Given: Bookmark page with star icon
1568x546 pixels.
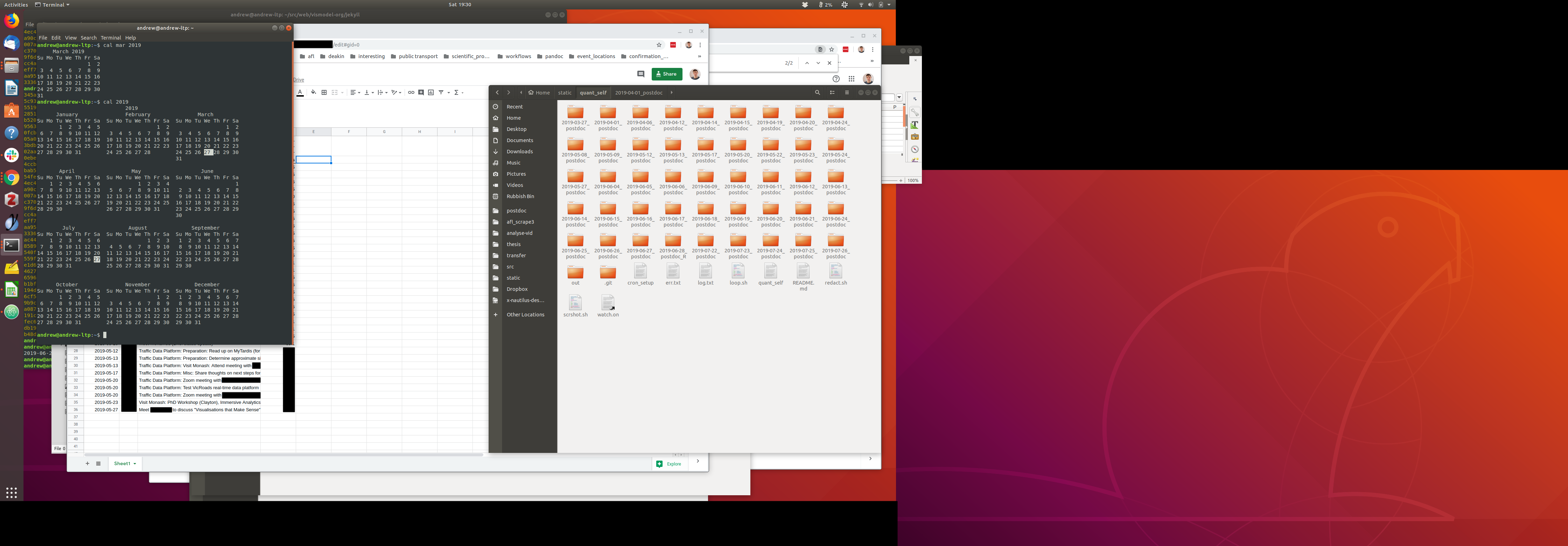Looking at the screenshot, I should [x=659, y=45].
